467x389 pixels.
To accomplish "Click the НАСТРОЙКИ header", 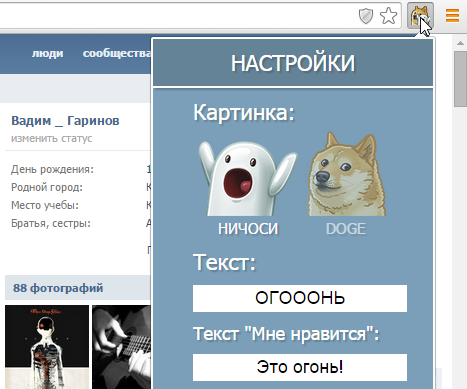I will (293, 63).
